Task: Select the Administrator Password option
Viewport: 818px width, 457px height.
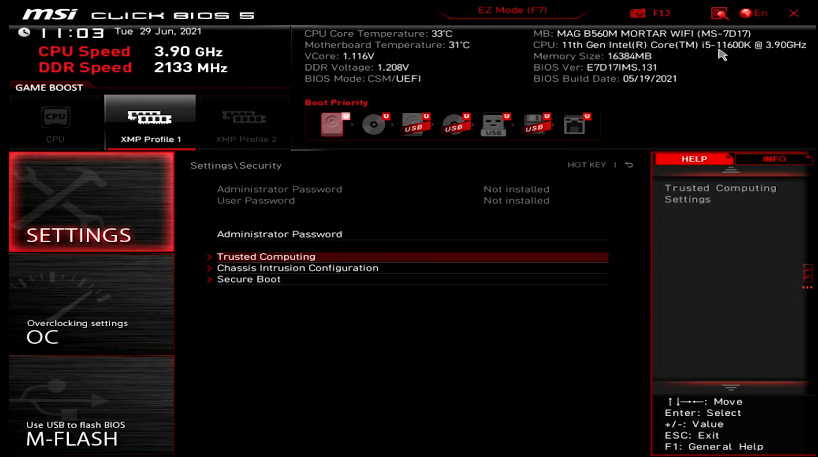Action: coord(279,234)
